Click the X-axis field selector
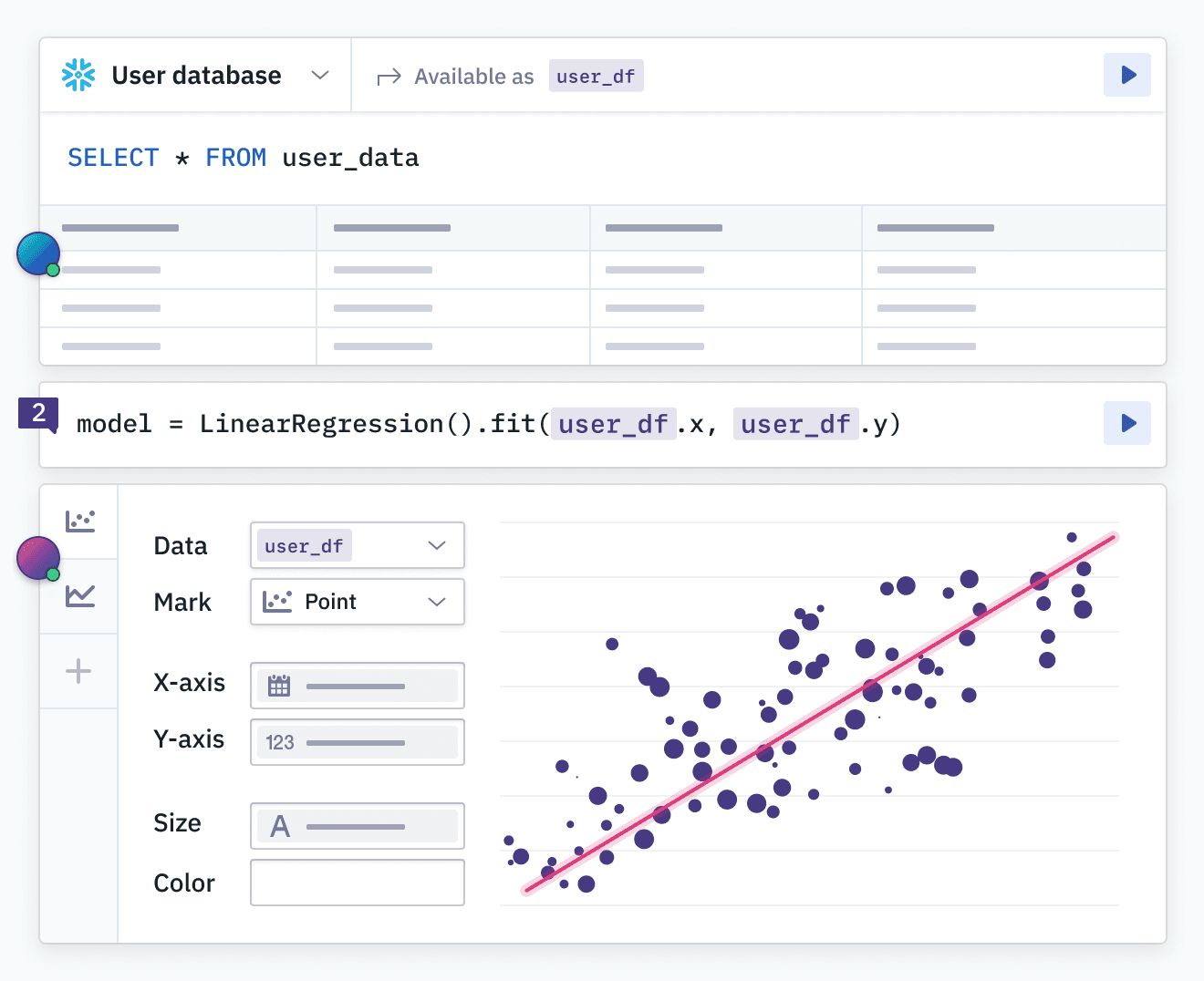Image resolution: width=1204 pixels, height=981 pixels. click(x=357, y=686)
